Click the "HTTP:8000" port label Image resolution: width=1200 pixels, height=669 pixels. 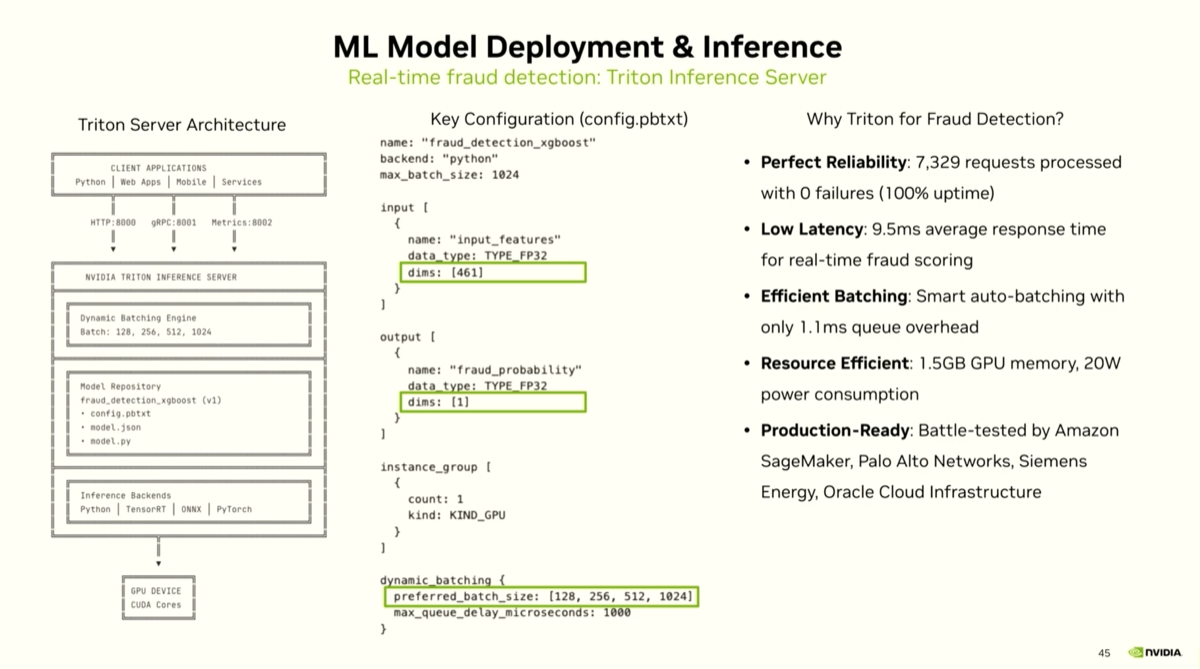113,223
